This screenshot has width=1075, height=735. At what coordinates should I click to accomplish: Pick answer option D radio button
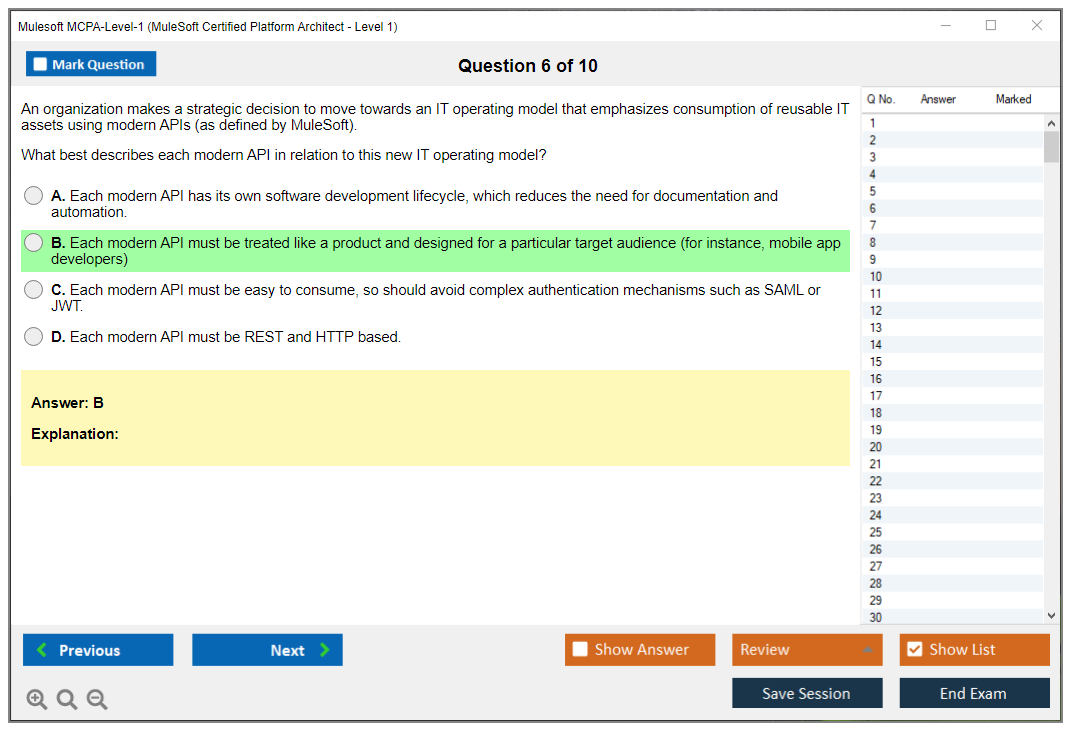pyautogui.click(x=34, y=337)
